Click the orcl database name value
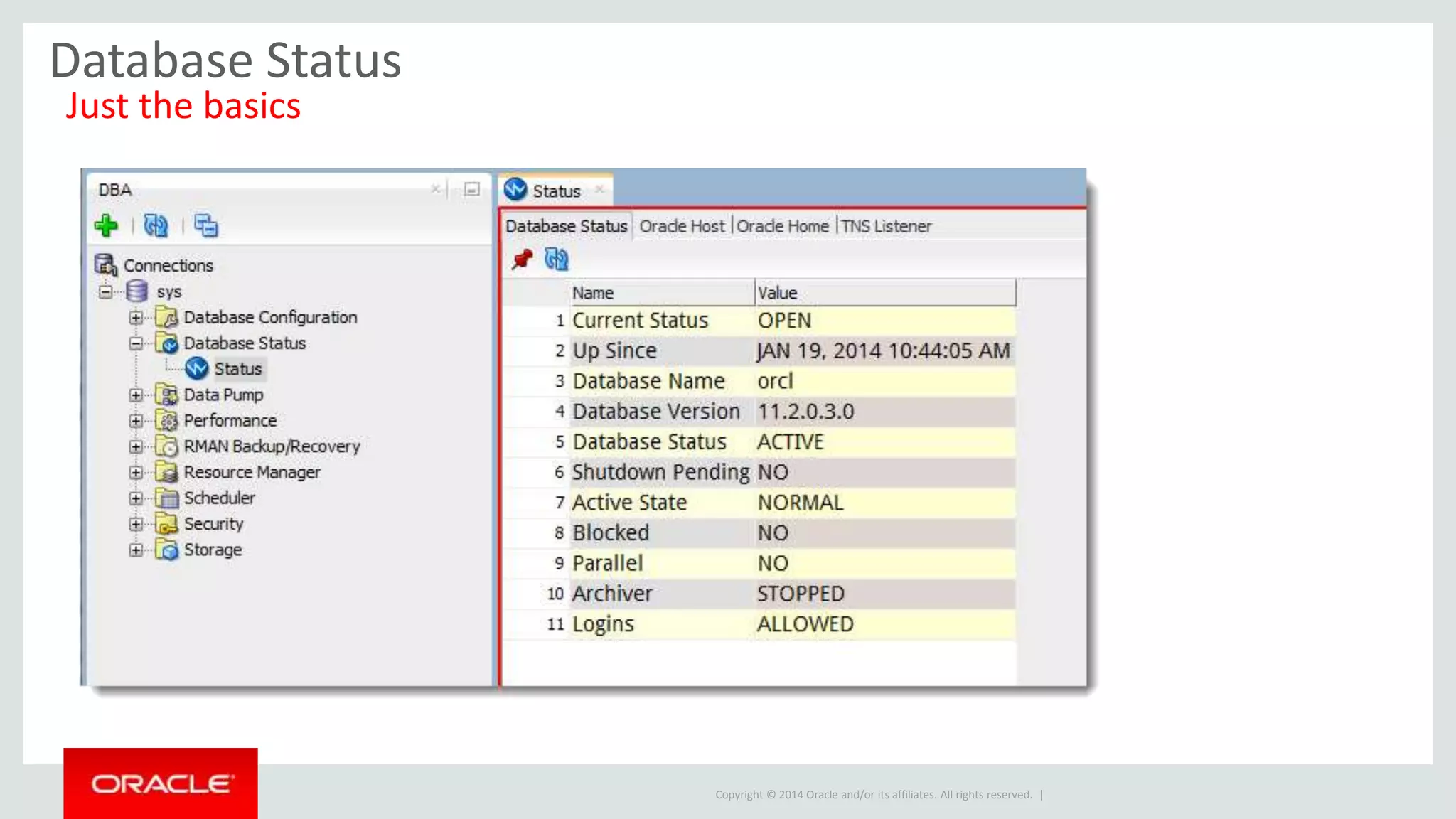The height and width of the screenshot is (819, 1456). 886,382
